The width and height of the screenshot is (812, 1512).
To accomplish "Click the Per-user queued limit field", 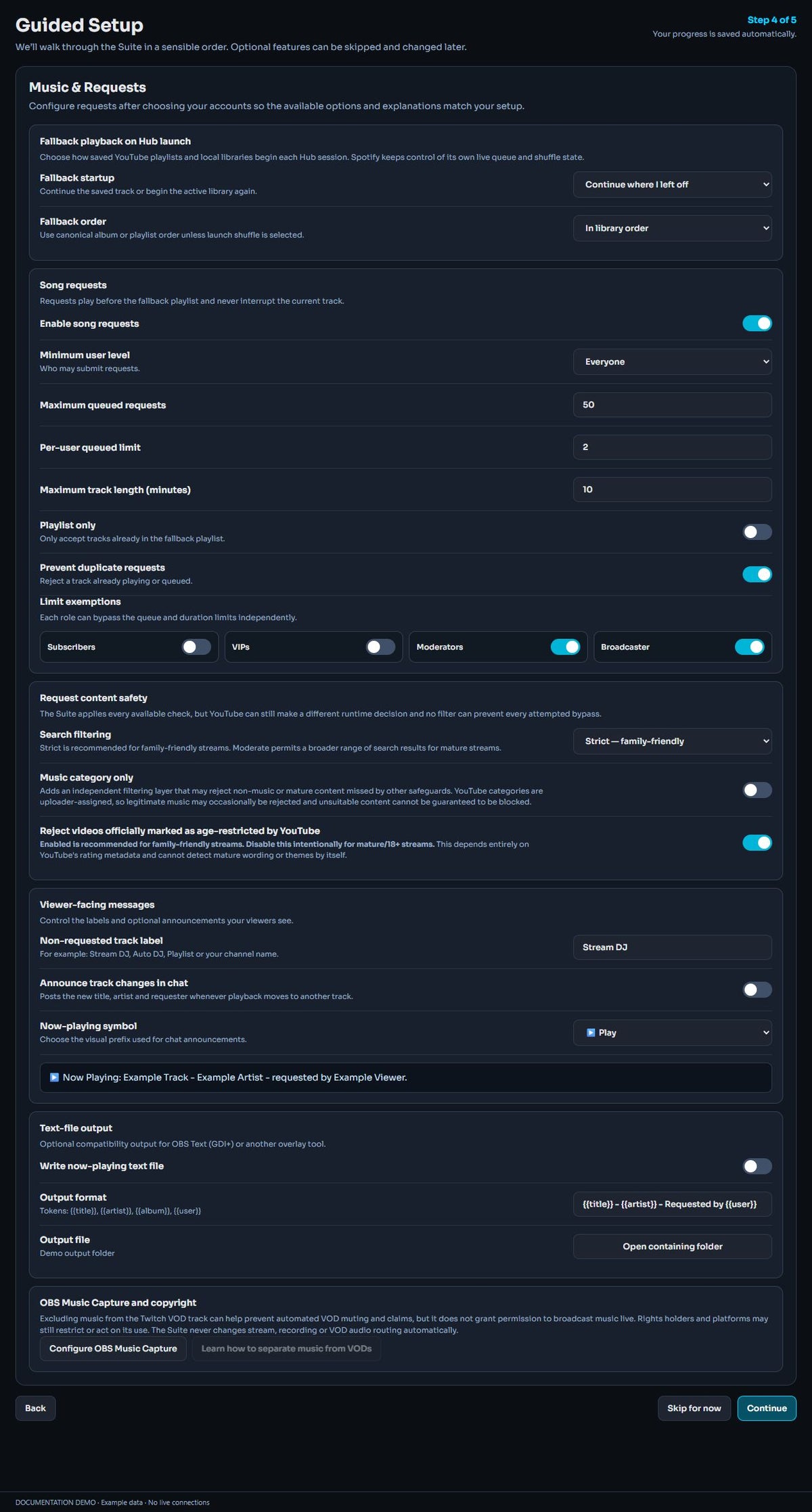I will [x=672, y=447].
